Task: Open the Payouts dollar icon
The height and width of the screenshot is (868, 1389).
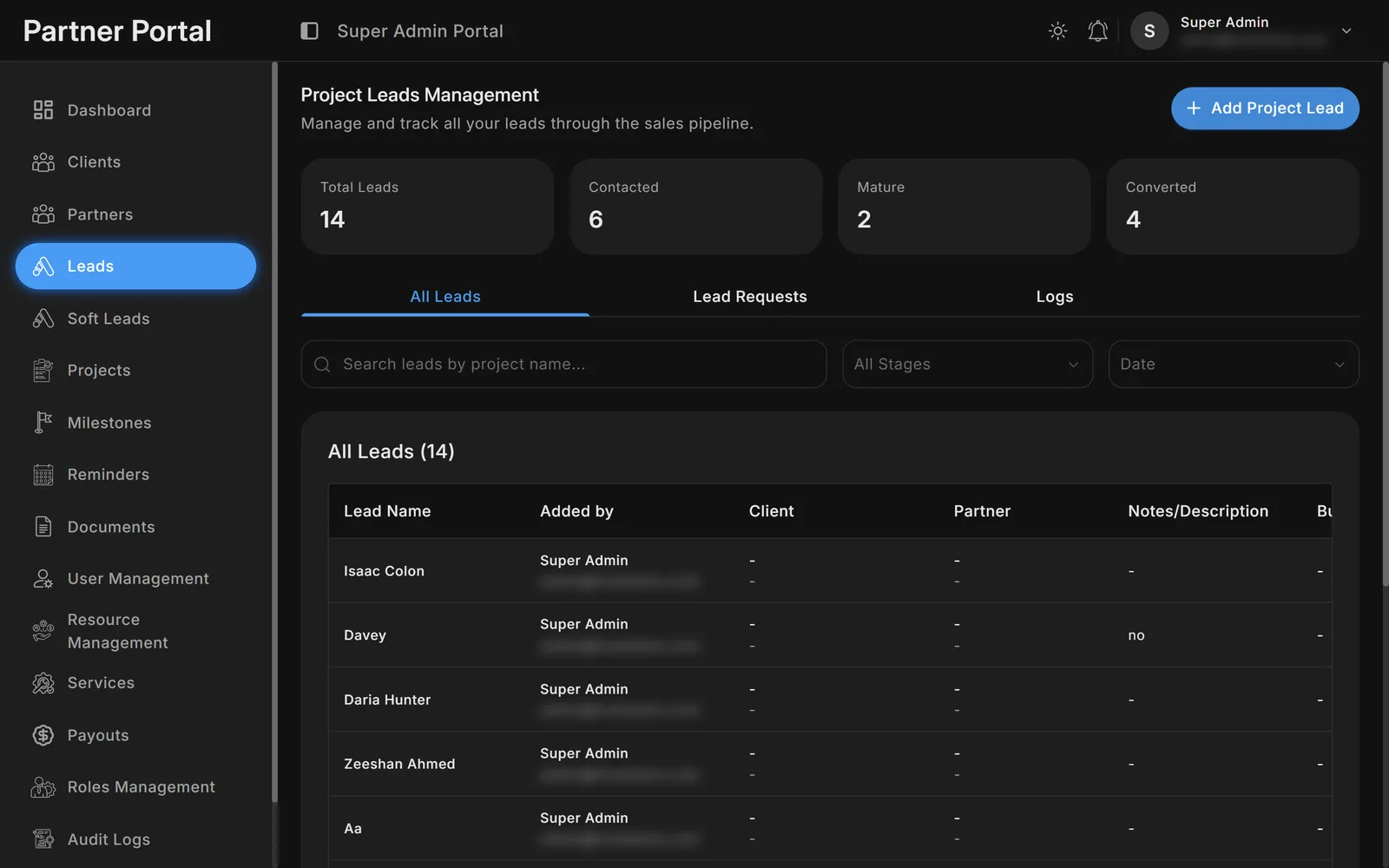Action: point(43,735)
